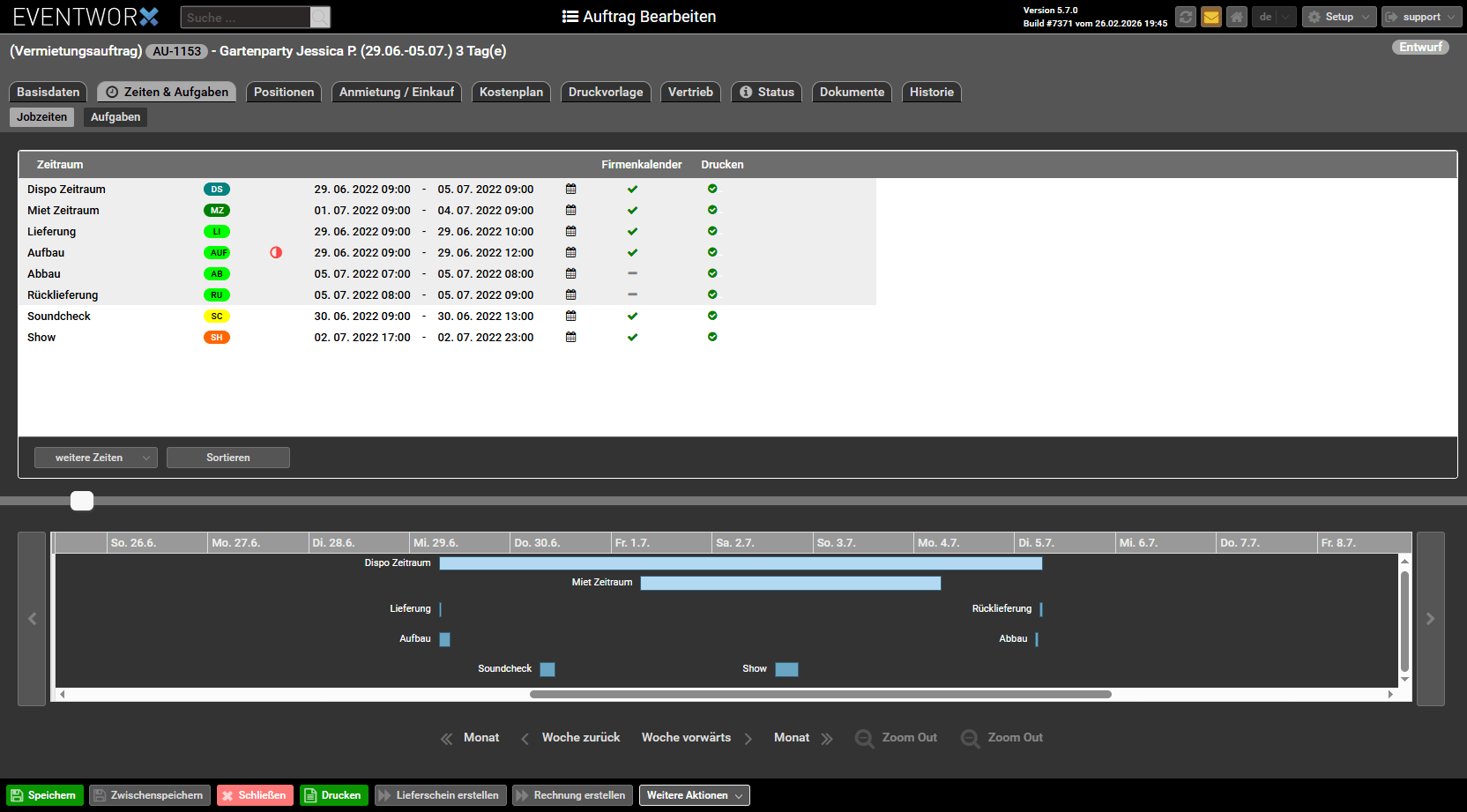Click the Sortieren button
The image size is (1467, 812).
(x=227, y=458)
